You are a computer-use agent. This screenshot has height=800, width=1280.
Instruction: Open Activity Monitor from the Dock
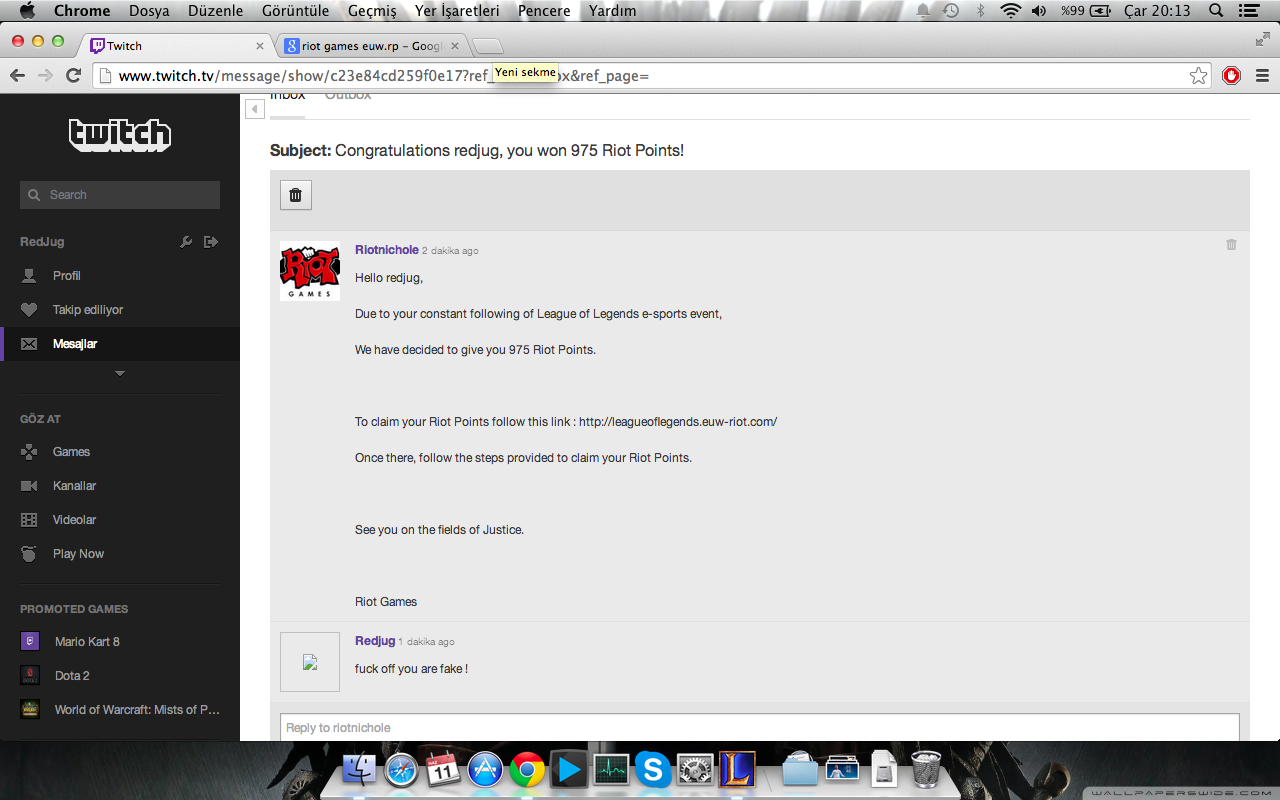[611, 770]
